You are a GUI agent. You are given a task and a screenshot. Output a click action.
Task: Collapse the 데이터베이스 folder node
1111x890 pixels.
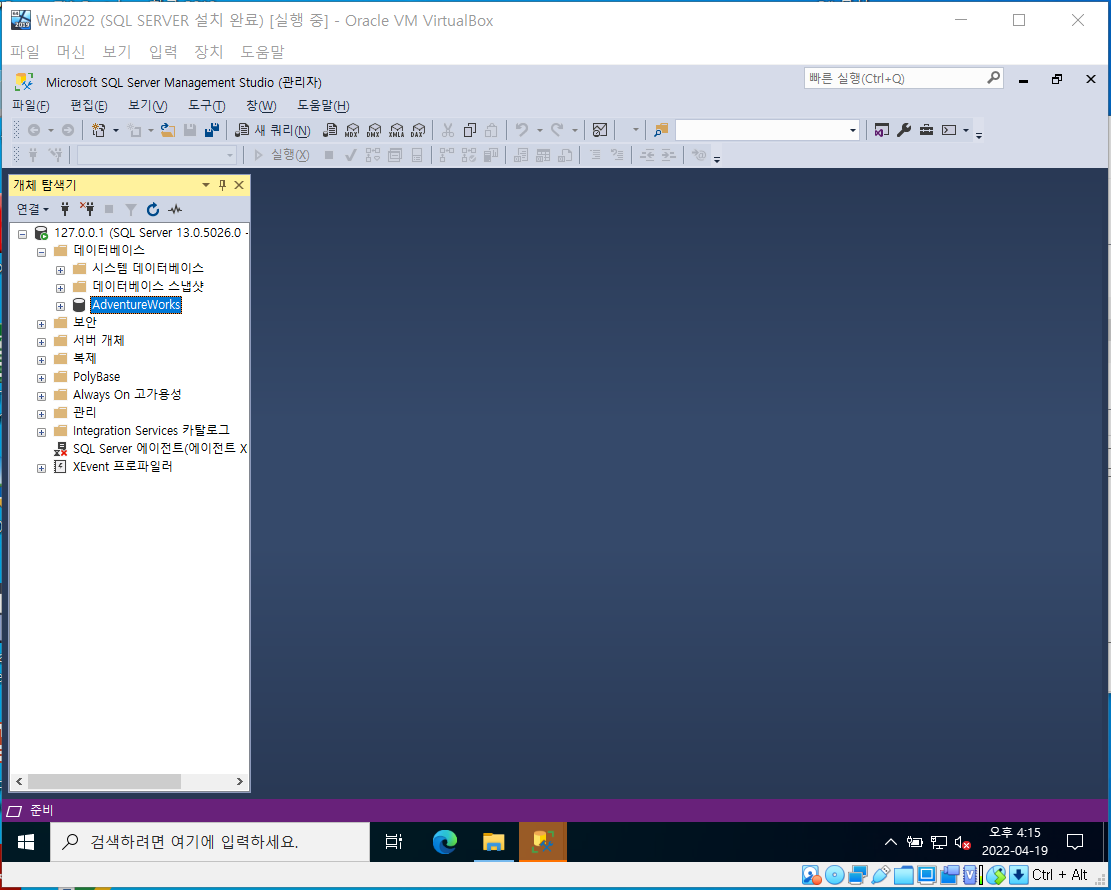coord(41,252)
